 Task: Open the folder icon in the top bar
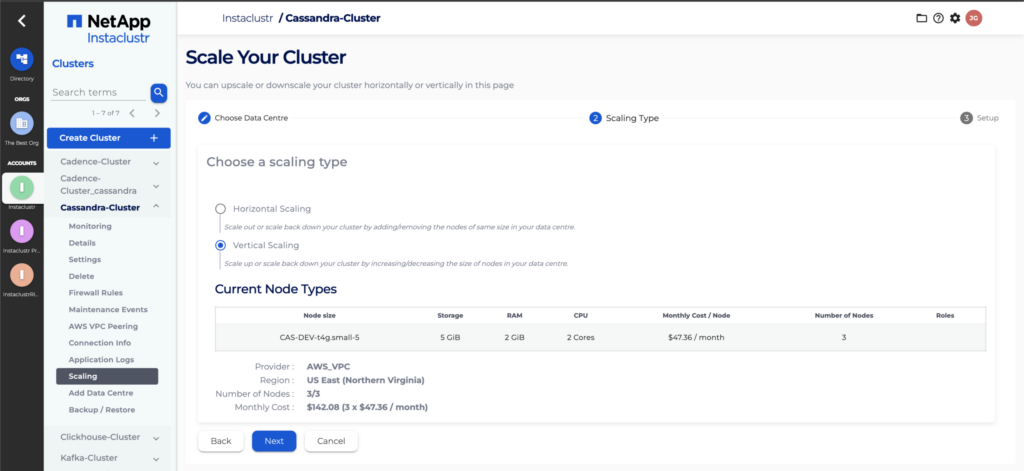click(x=921, y=18)
